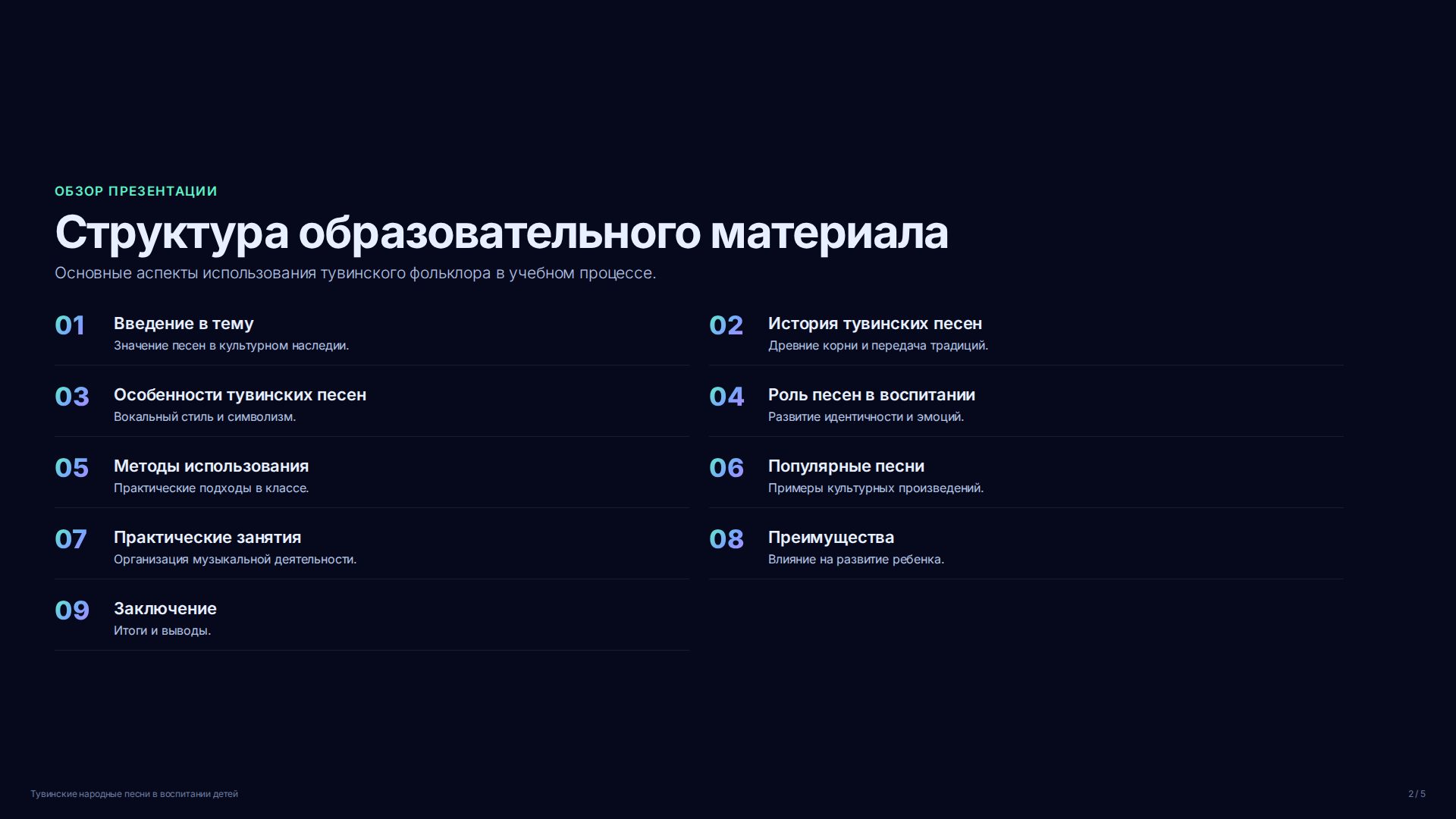Click the number 01
This screenshot has width=1456, height=819.
70,325
